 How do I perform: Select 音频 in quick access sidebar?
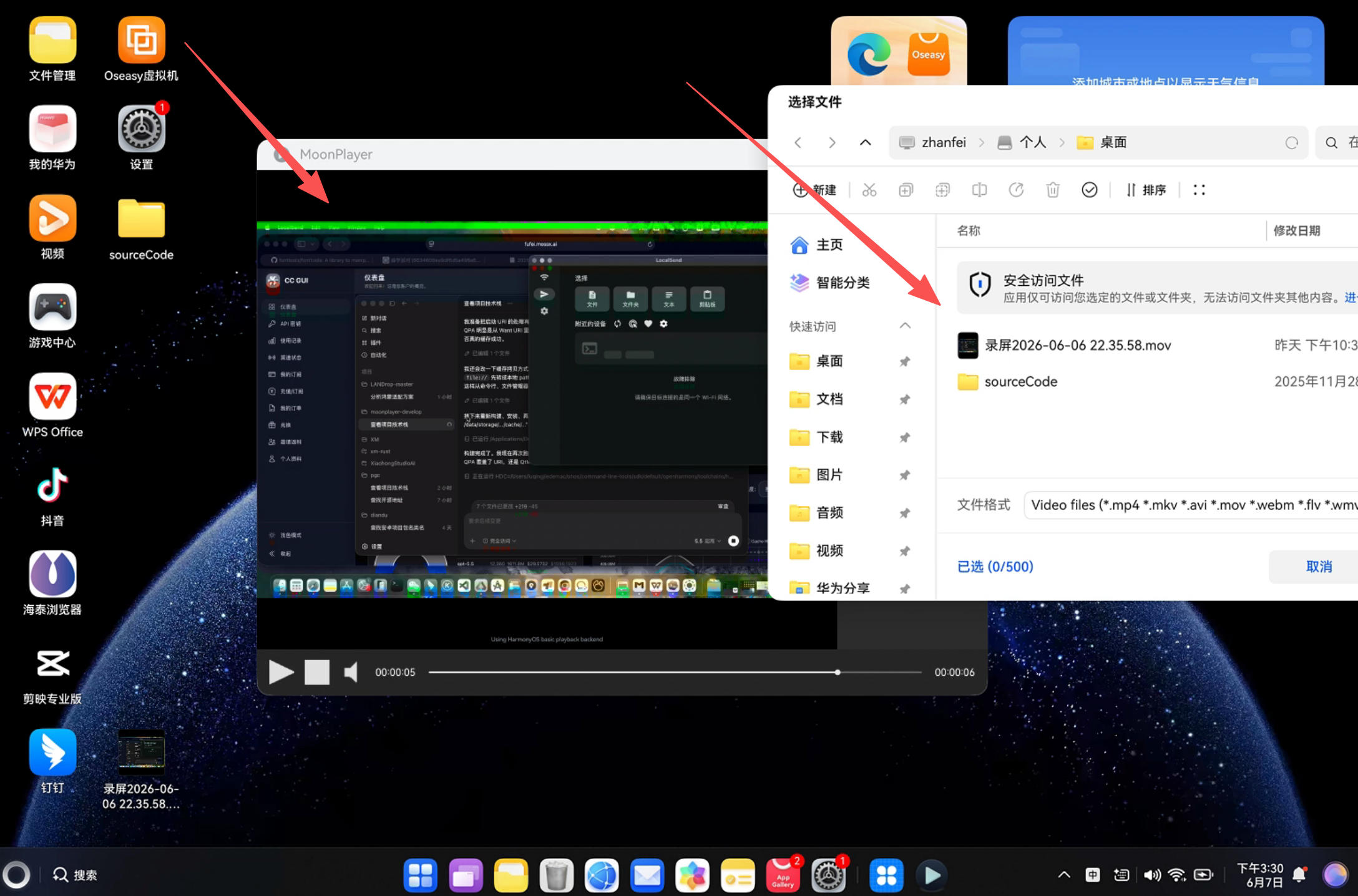tap(816, 513)
